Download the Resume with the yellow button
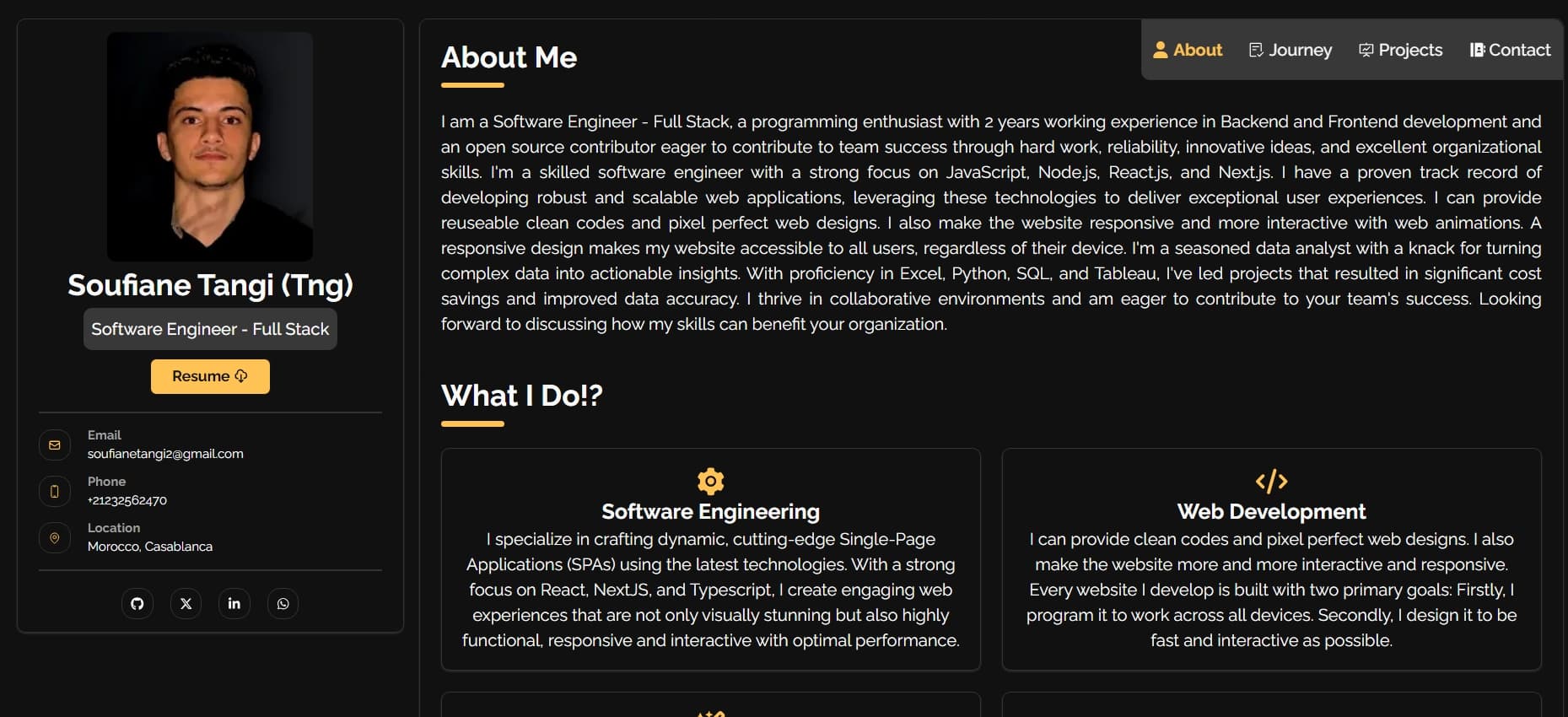Image resolution: width=1568 pixels, height=717 pixels. (210, 376)
